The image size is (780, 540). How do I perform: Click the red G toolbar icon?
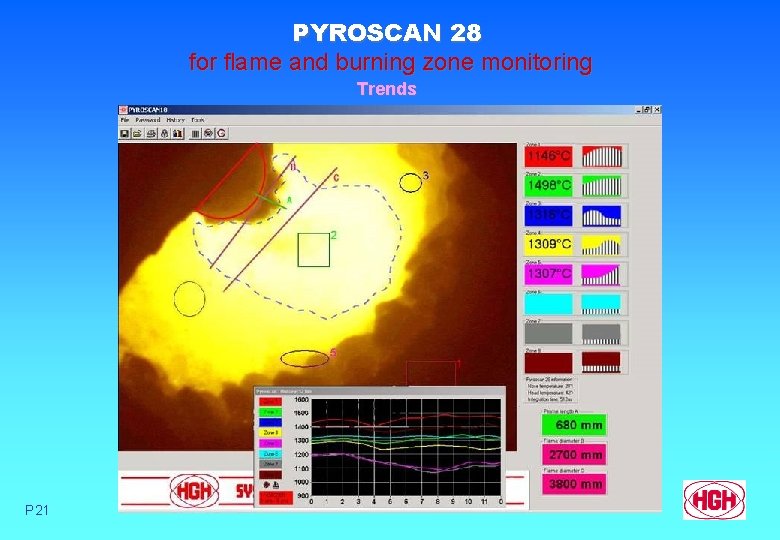(221, 133)
